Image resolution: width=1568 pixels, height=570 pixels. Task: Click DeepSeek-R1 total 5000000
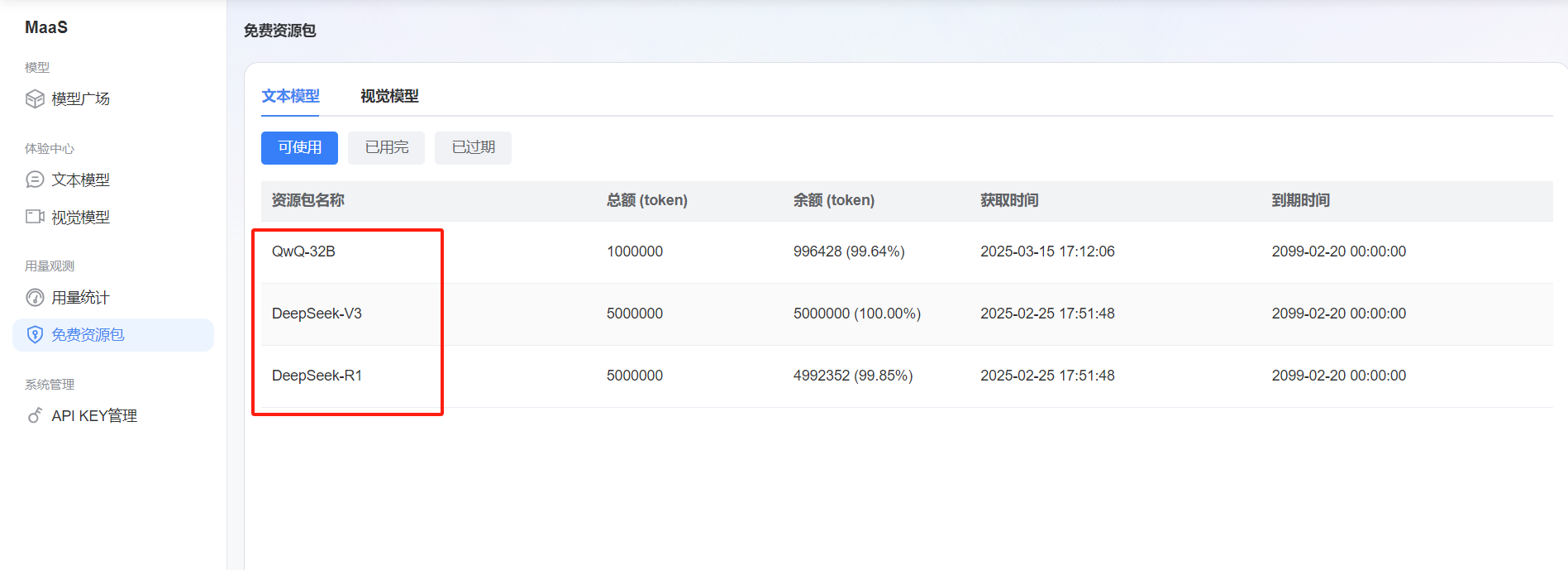[x=635, y=376]
